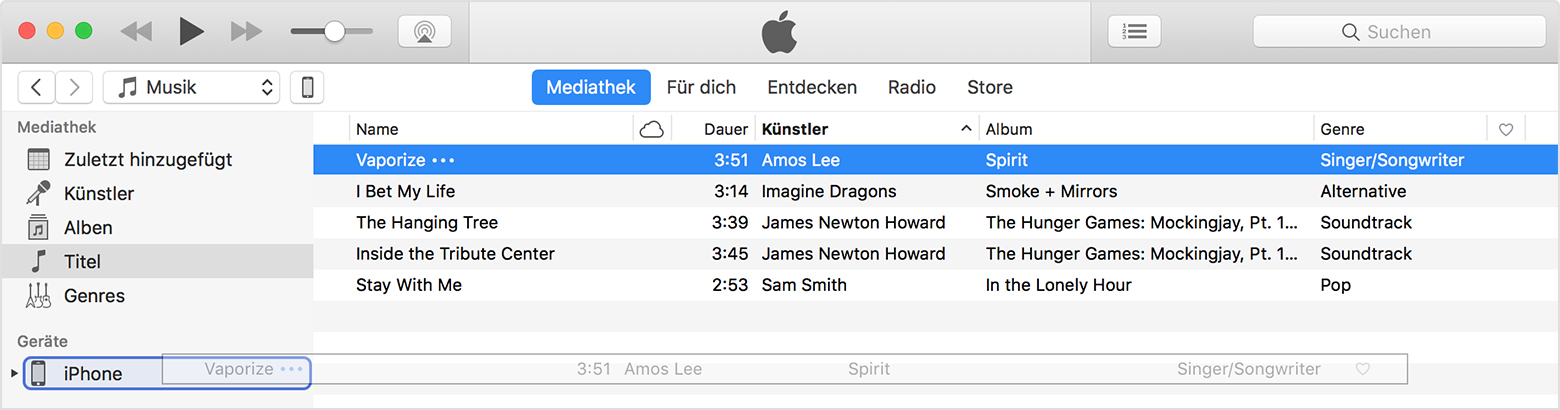Skip forward to the next track
The width and height of the screenshot is (1560, 410).
pos(246,31)
